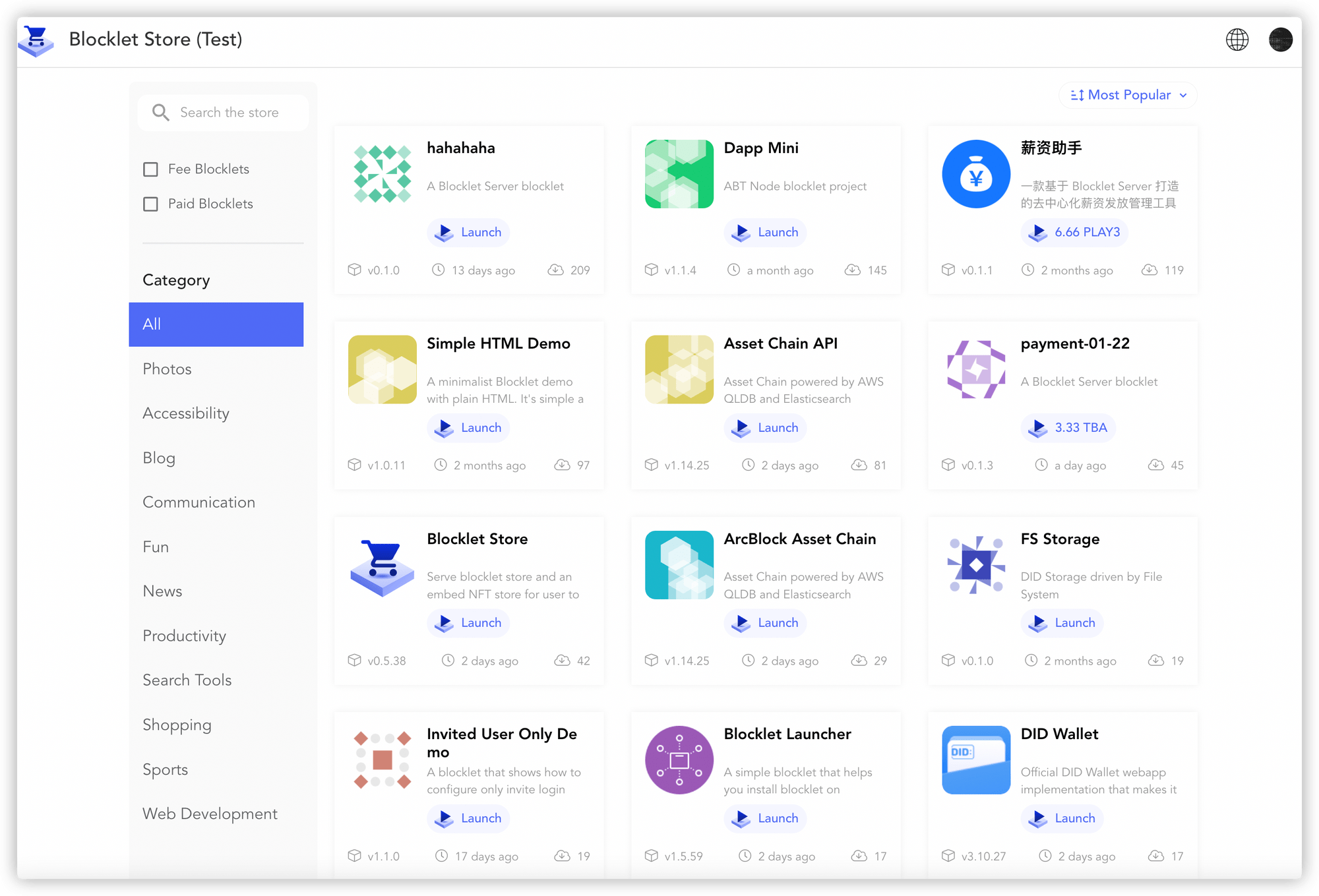The height and width of the screenshot is (896, 1319).
Task: Click the FS Storage logo
Action: coord(975,565)
